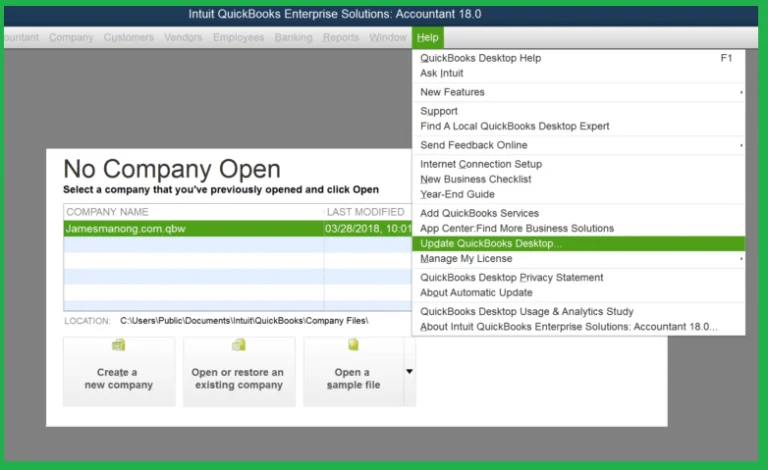
Task: Click the Open a sample file button
Action: point(354,372)
